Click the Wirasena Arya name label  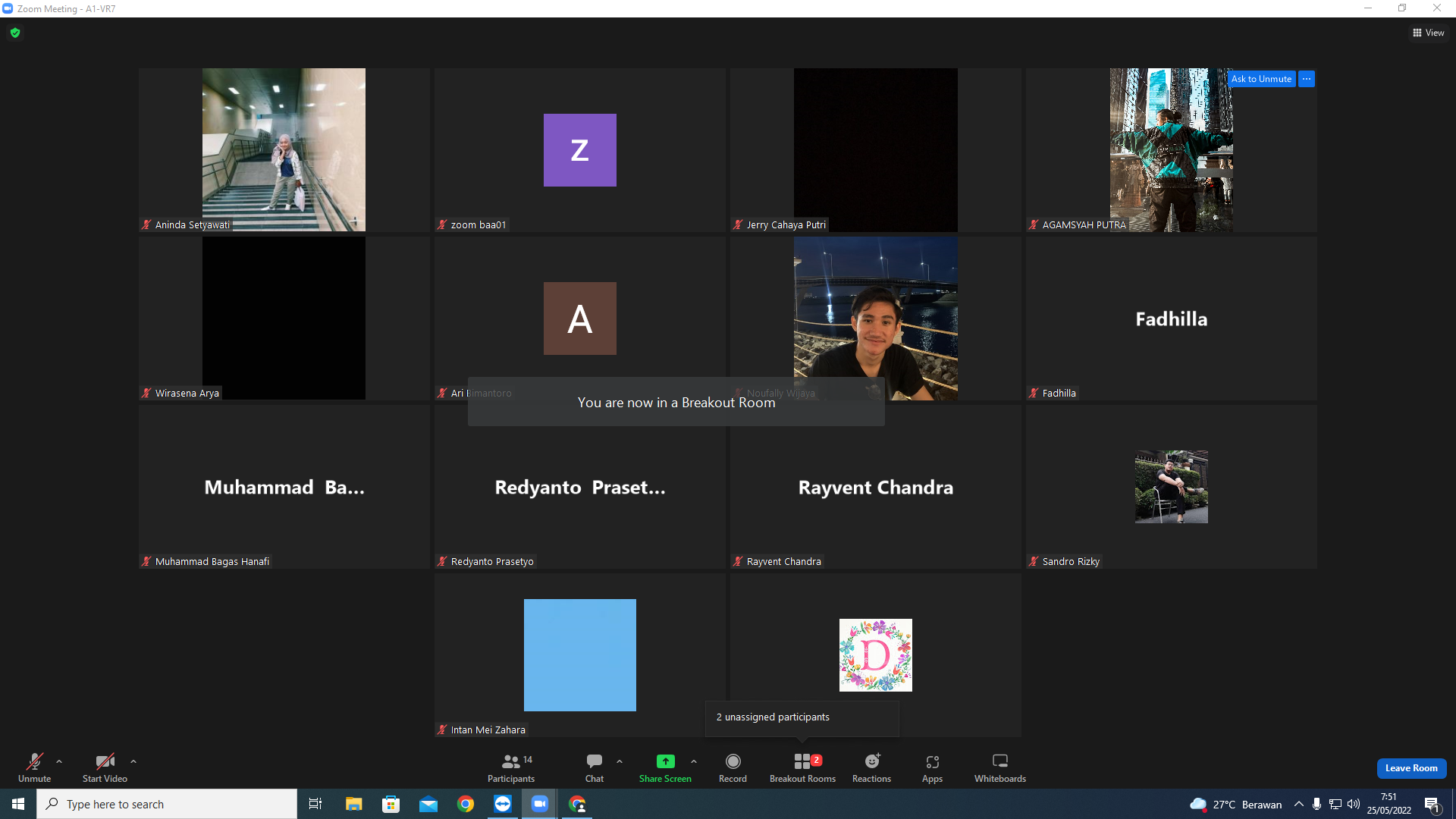[x=187, y=393]
